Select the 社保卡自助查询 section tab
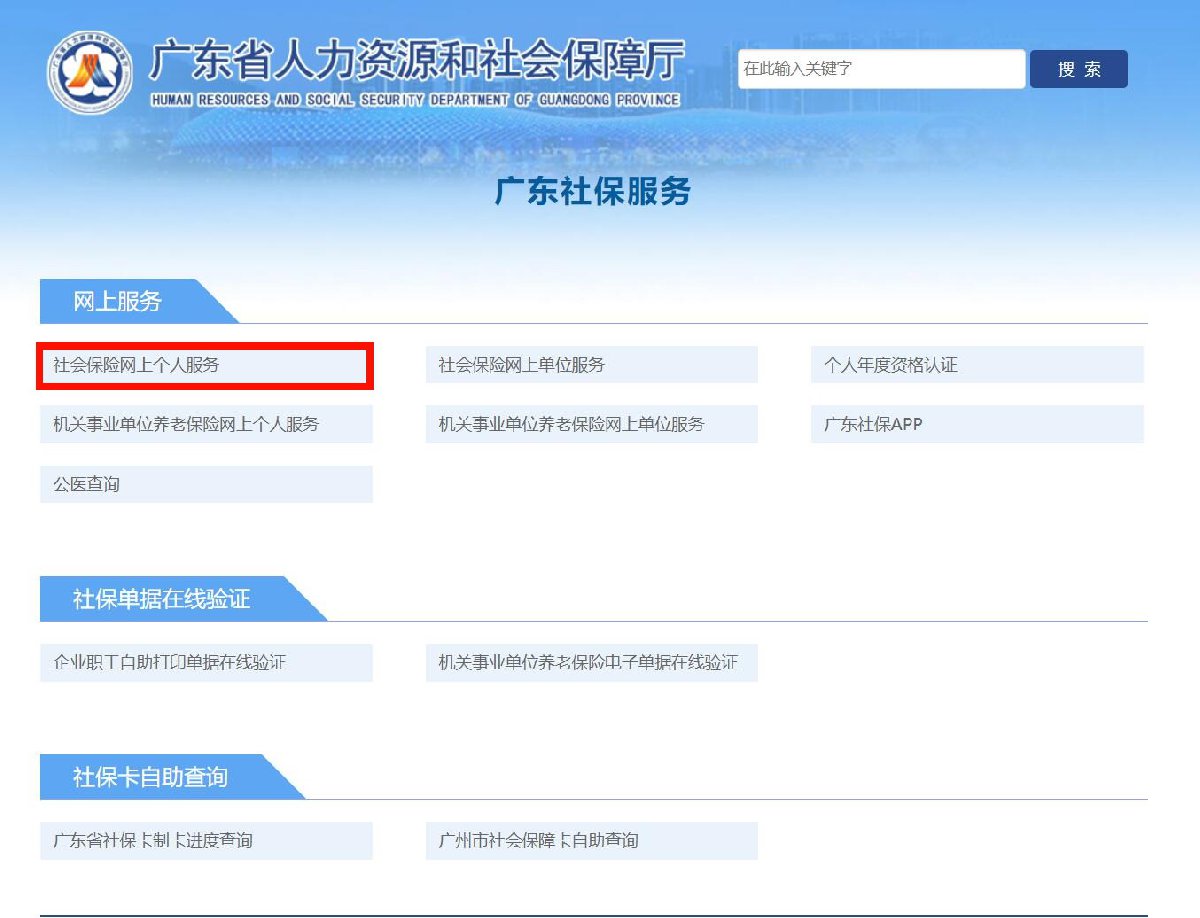Image resolution: width=1200 pixels, height=918 pixels. point(151,777)
